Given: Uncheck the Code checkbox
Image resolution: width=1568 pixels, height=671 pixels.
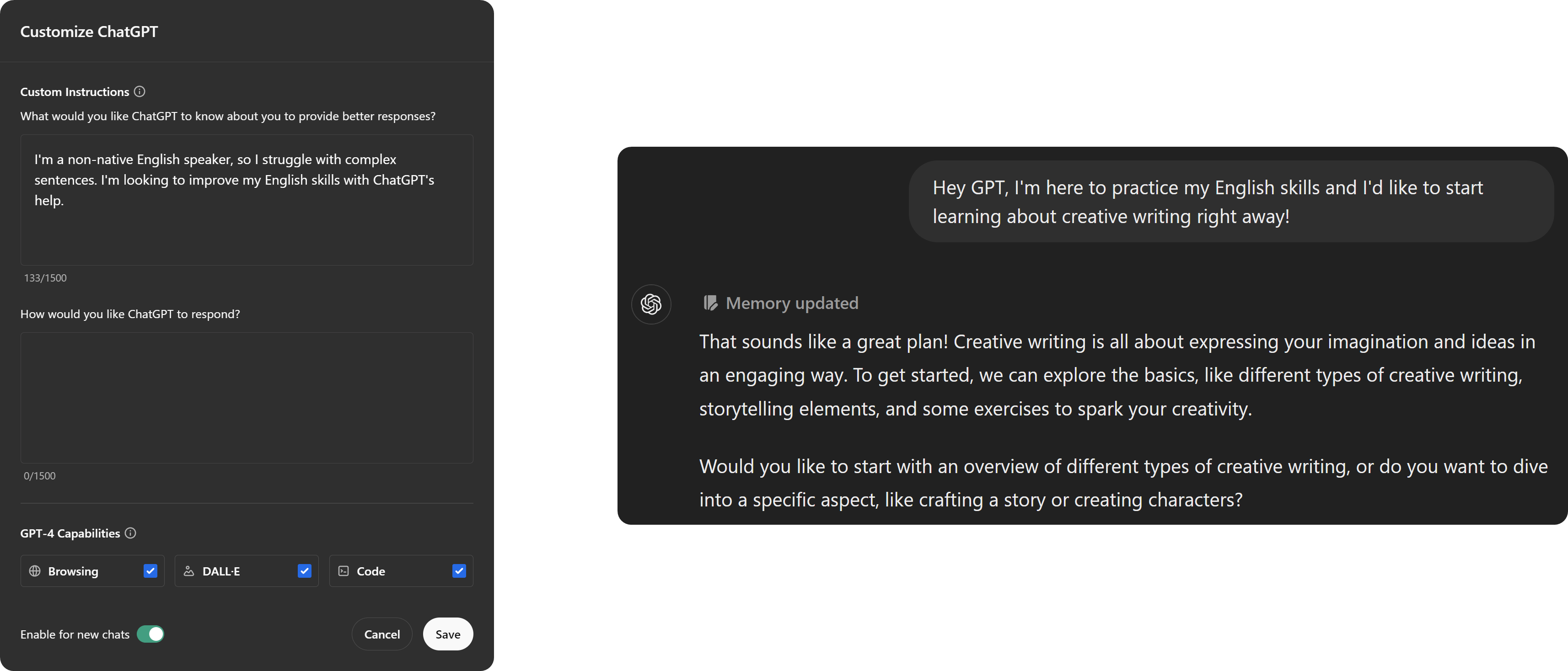Looking at the screenshot, I should 460,570.
